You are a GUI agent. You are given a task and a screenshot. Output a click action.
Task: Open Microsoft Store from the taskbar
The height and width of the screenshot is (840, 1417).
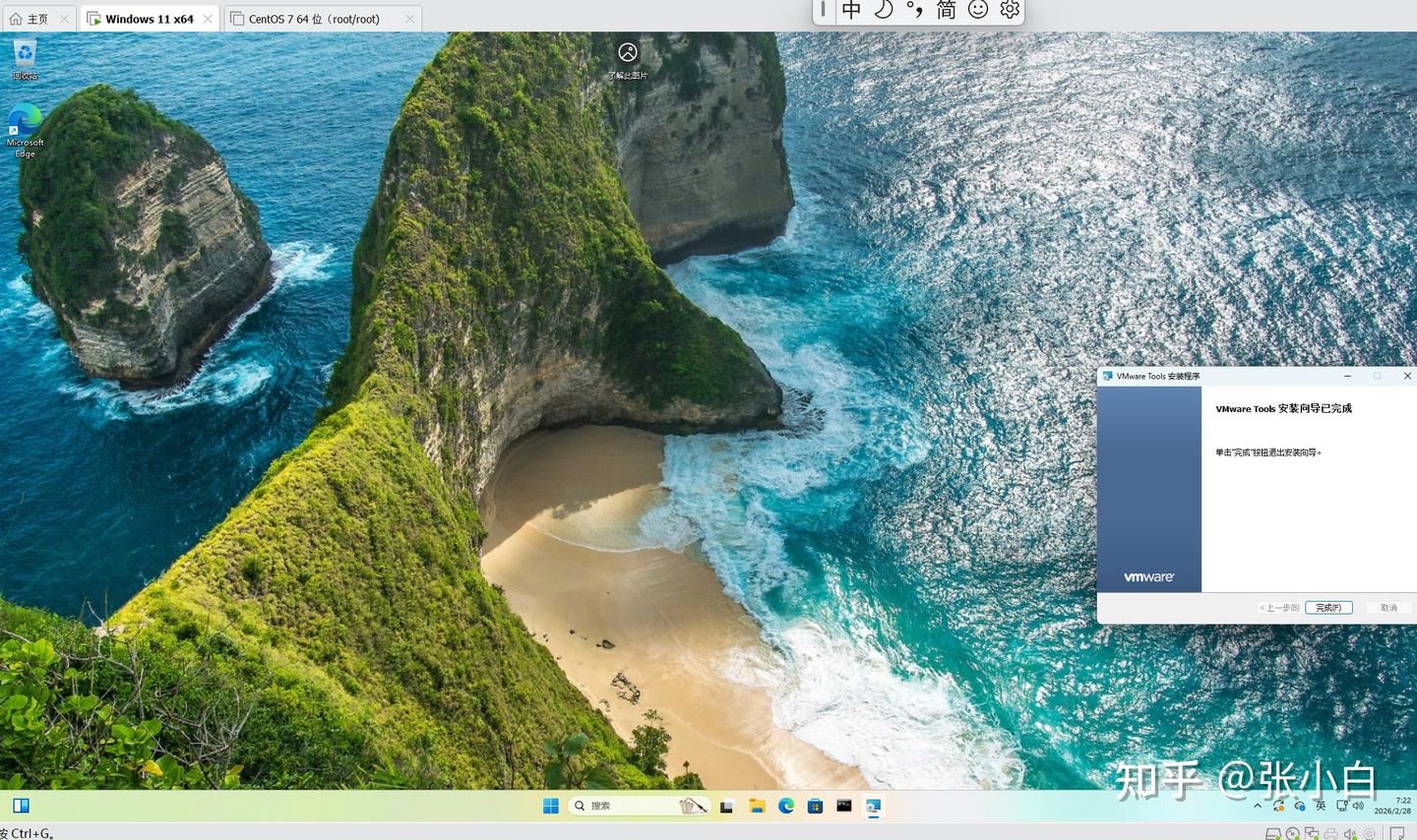815,806
